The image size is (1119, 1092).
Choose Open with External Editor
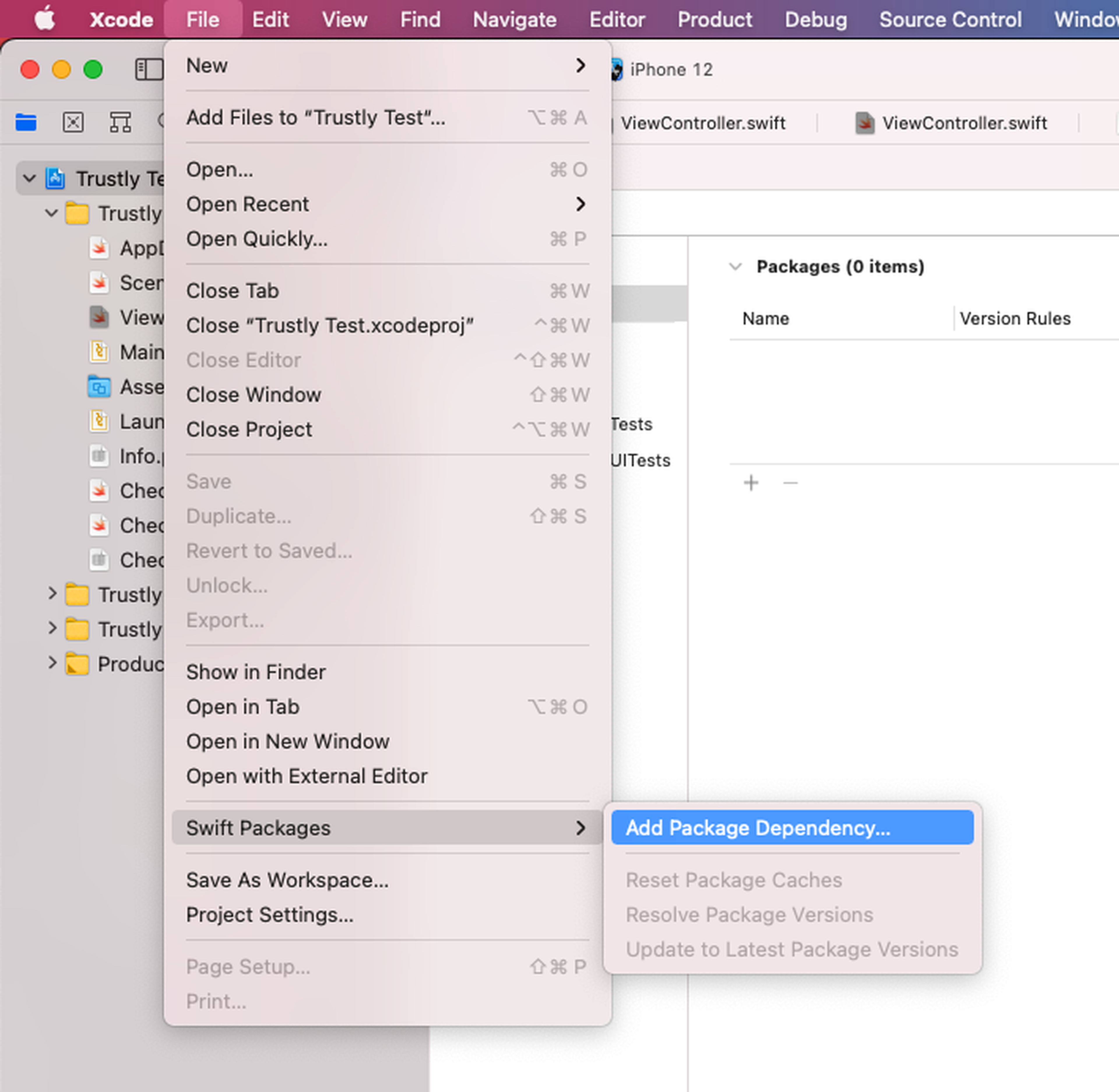point(387,776)
